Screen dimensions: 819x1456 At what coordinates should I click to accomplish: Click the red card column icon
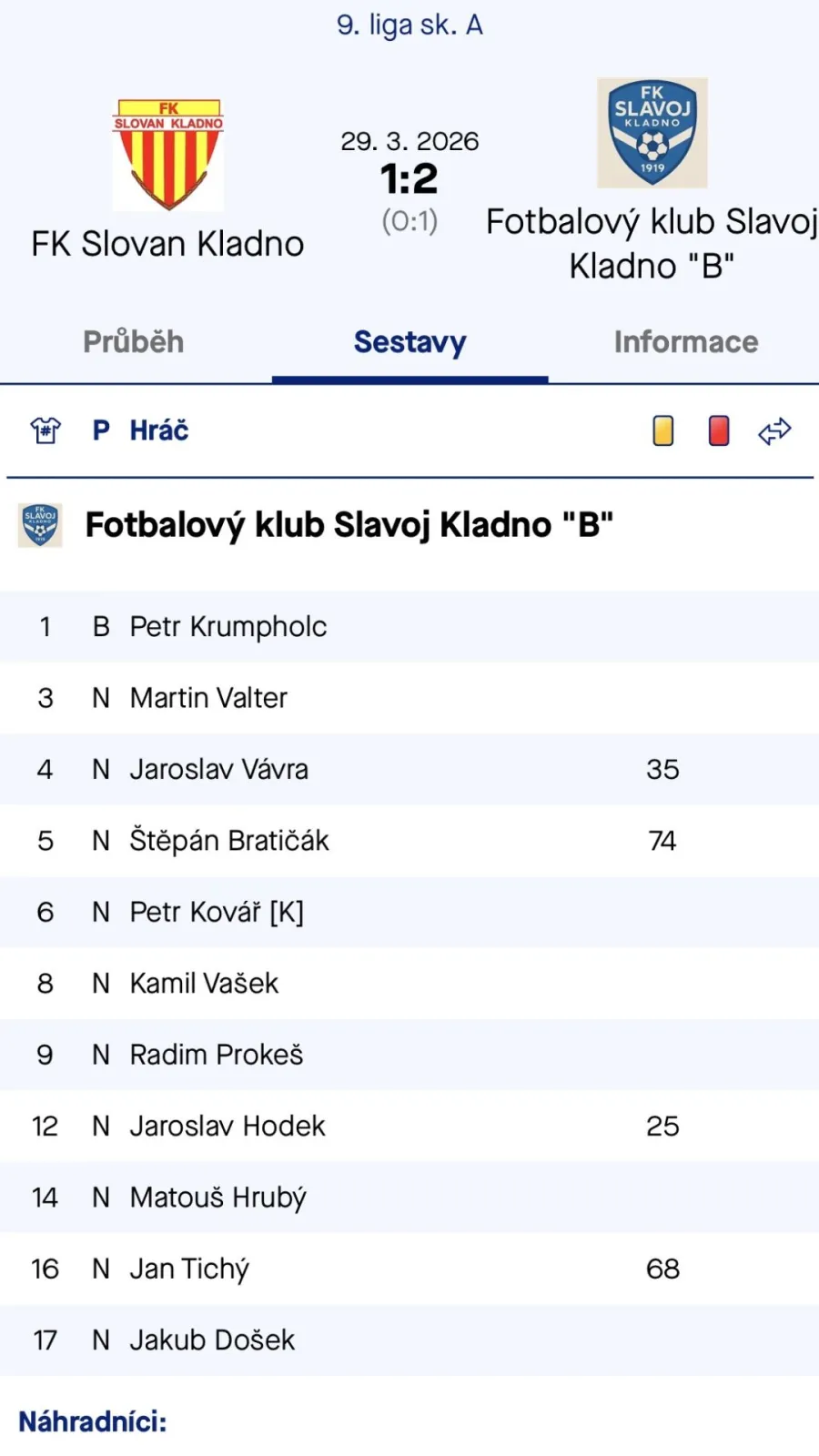pyautogui.click(x=719, y=430)
